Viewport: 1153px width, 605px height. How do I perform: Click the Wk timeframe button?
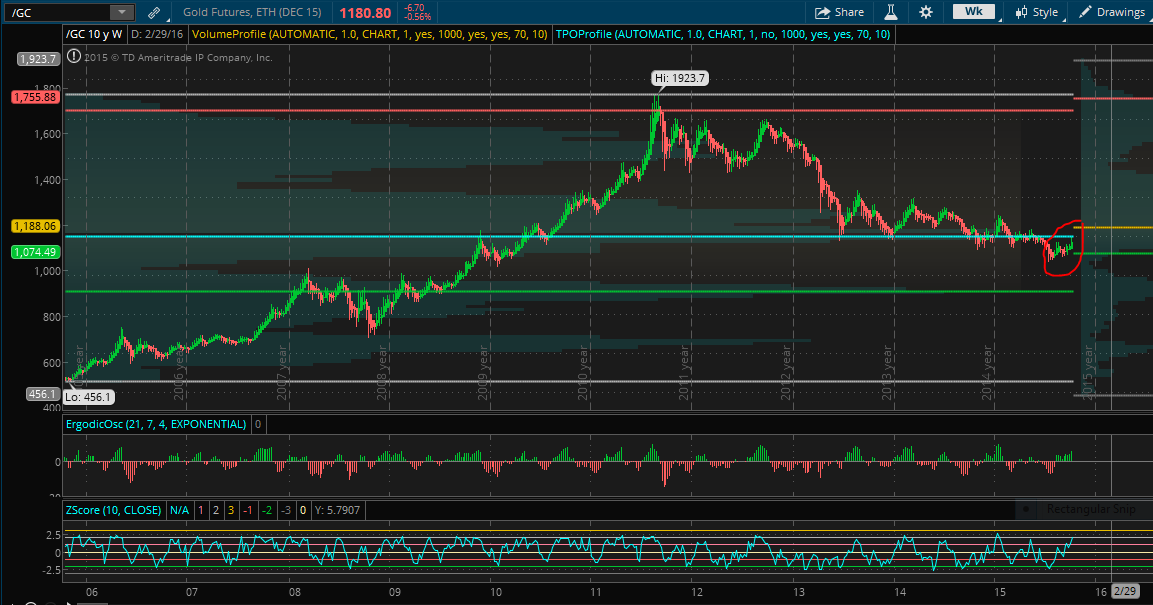pyautogui.click(x=974, y=11)
